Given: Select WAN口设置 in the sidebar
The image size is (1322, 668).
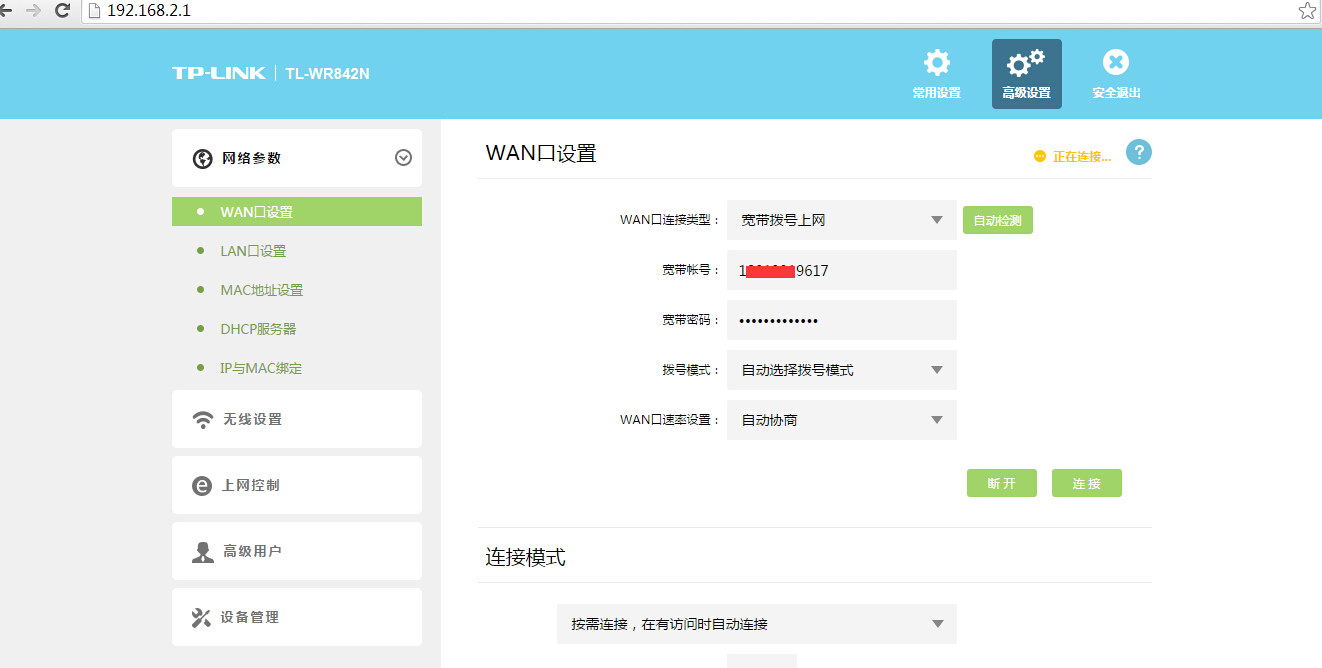Looking at the screenshot, I should pos(297,212).
